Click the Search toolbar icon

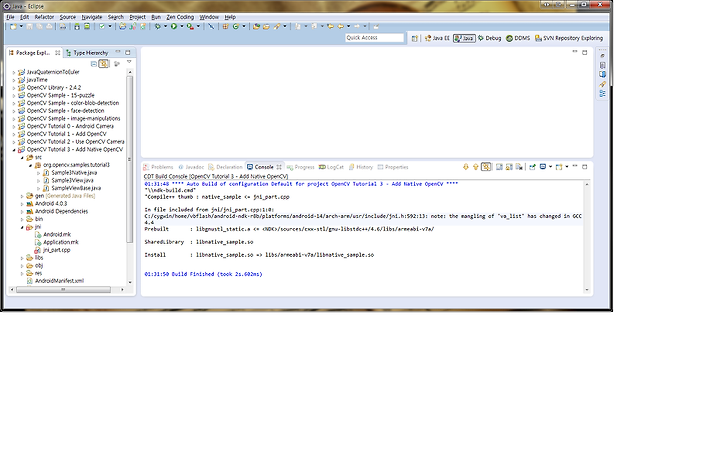[x=277, y=27]
